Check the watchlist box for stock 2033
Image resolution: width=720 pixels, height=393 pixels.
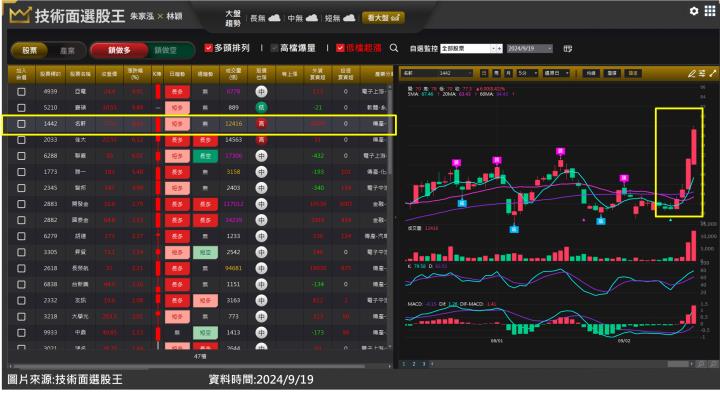tap(21, 140)
